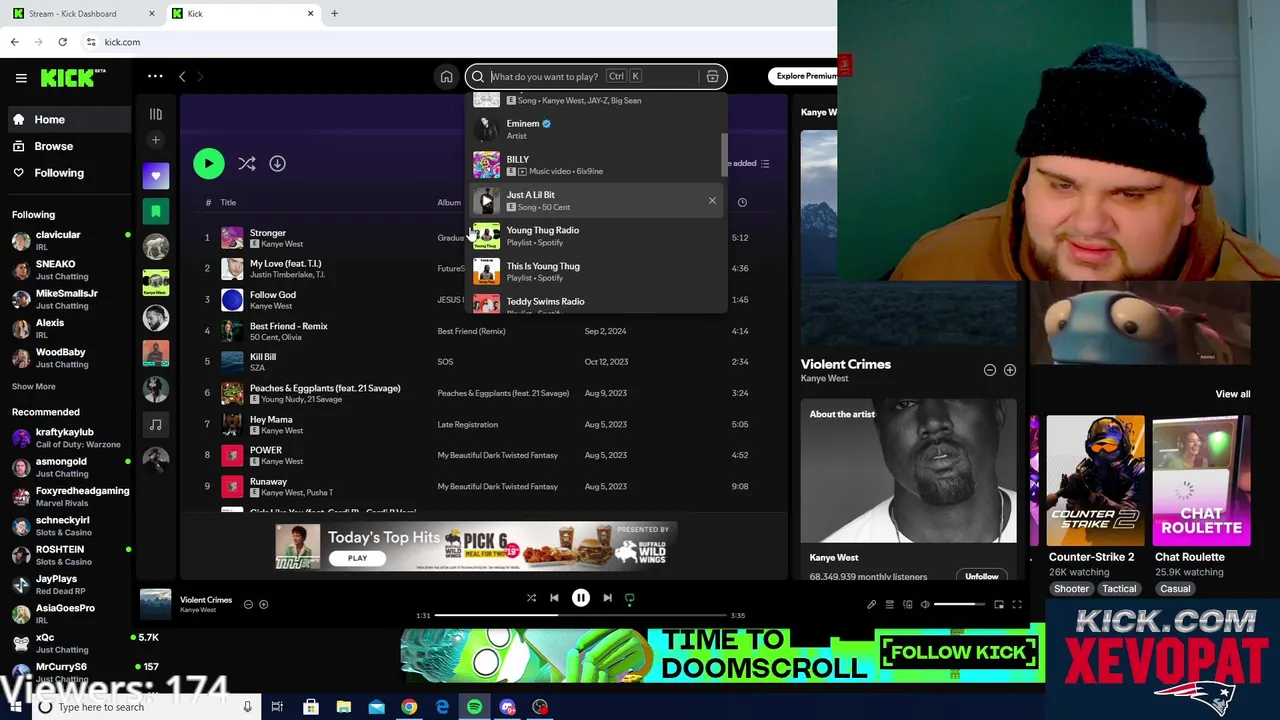
Task: Open the Spotify Browse icon in search bar
Action: tap(712, 77)
